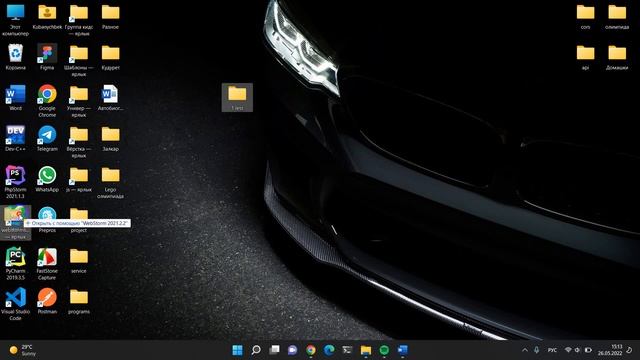Open the weather widget showing 29°C

click(23, 350)
